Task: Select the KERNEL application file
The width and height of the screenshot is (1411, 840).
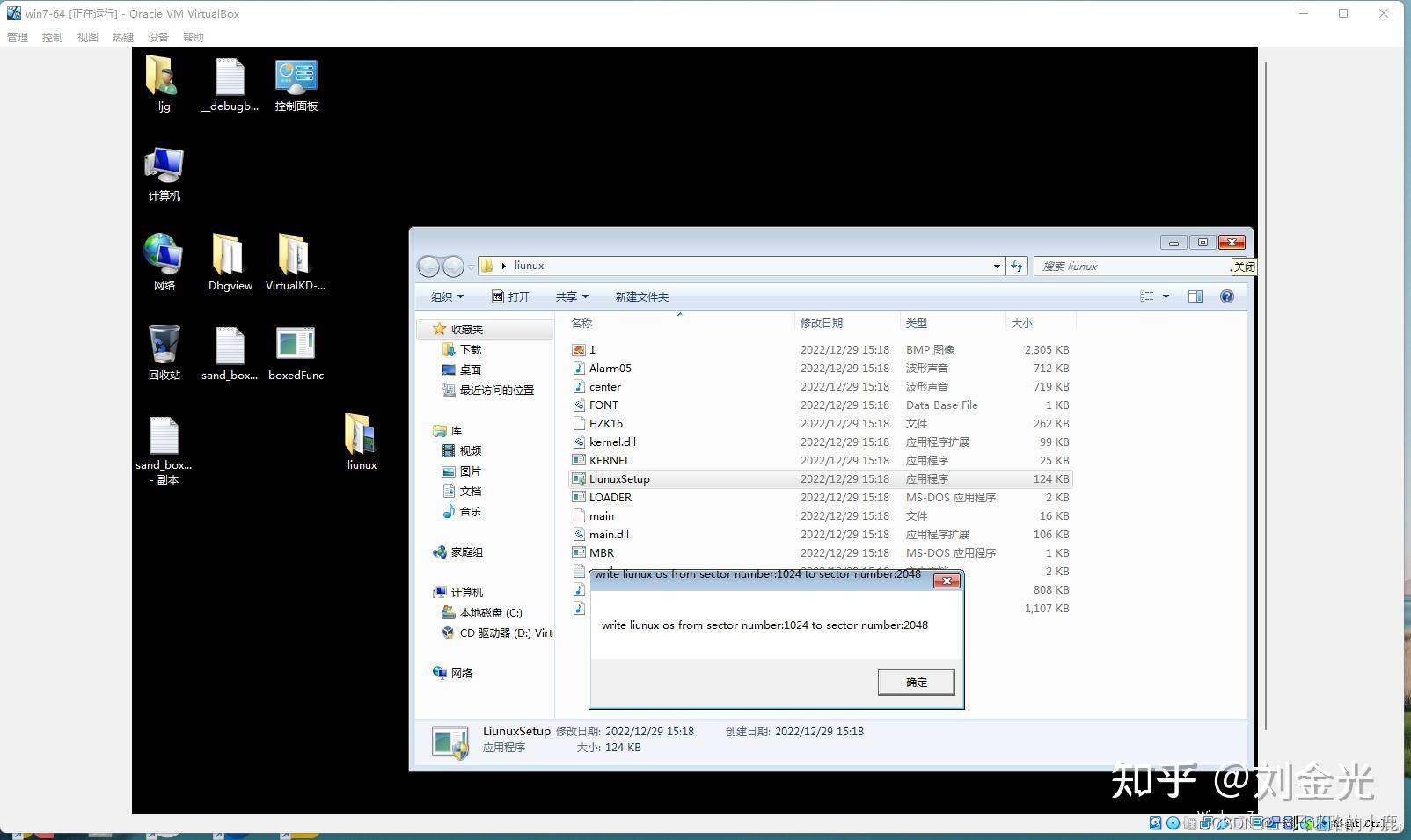Action: tap(820, 460)
